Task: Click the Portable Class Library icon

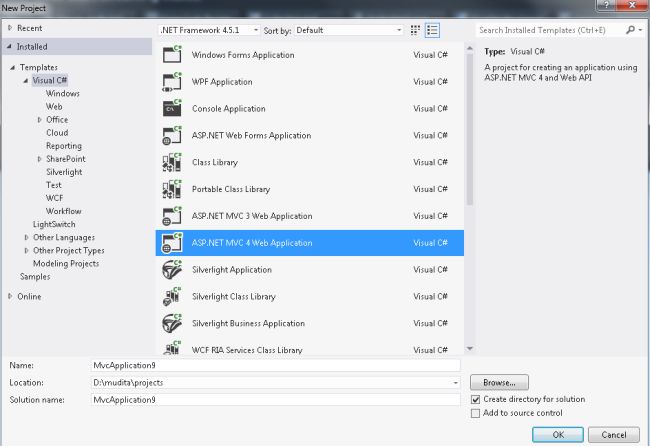Action: point(172,189)
